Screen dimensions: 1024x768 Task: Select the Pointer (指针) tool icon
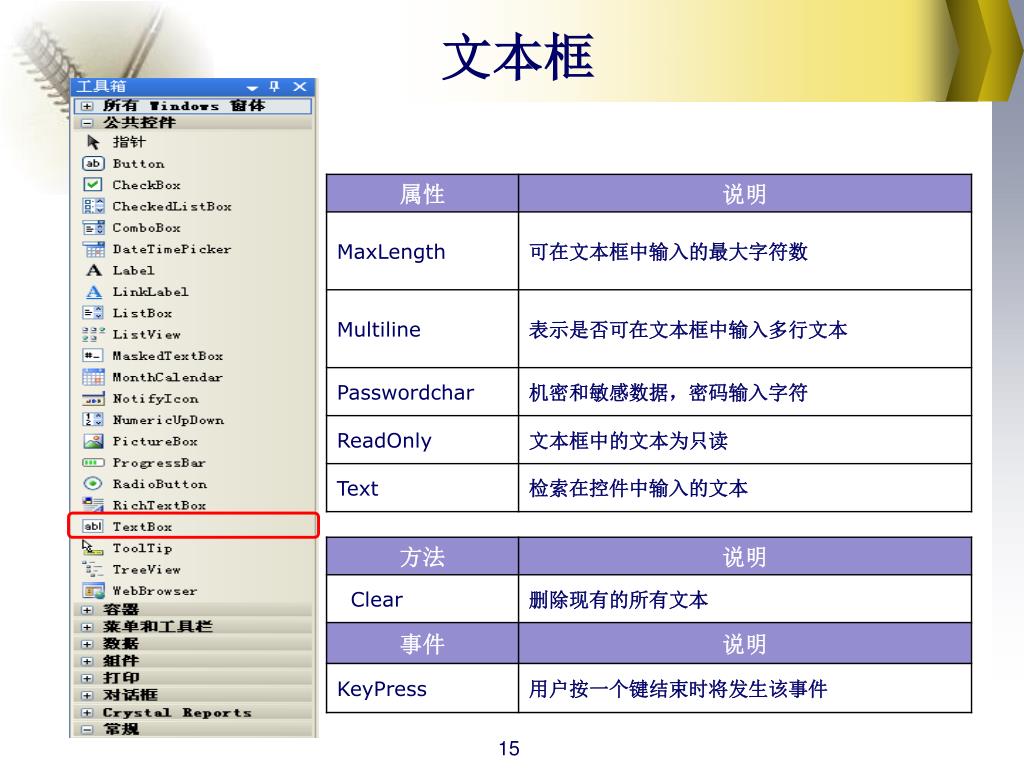click(x=93, y=142)
